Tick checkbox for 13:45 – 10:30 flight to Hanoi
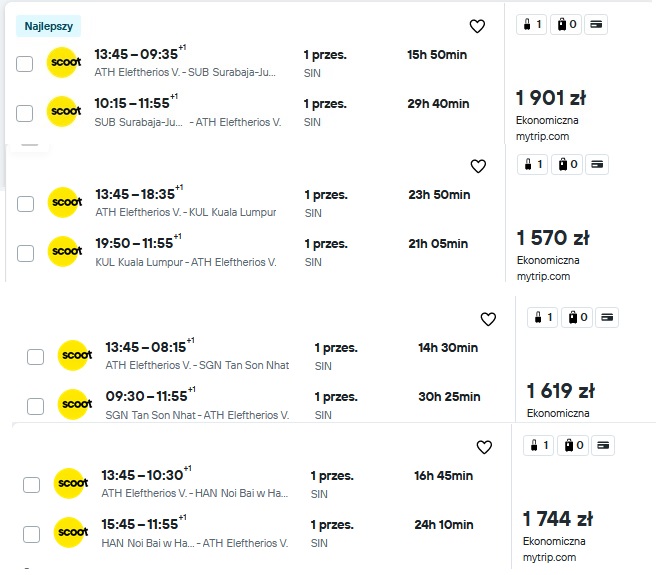 click(x=31, y=485)
